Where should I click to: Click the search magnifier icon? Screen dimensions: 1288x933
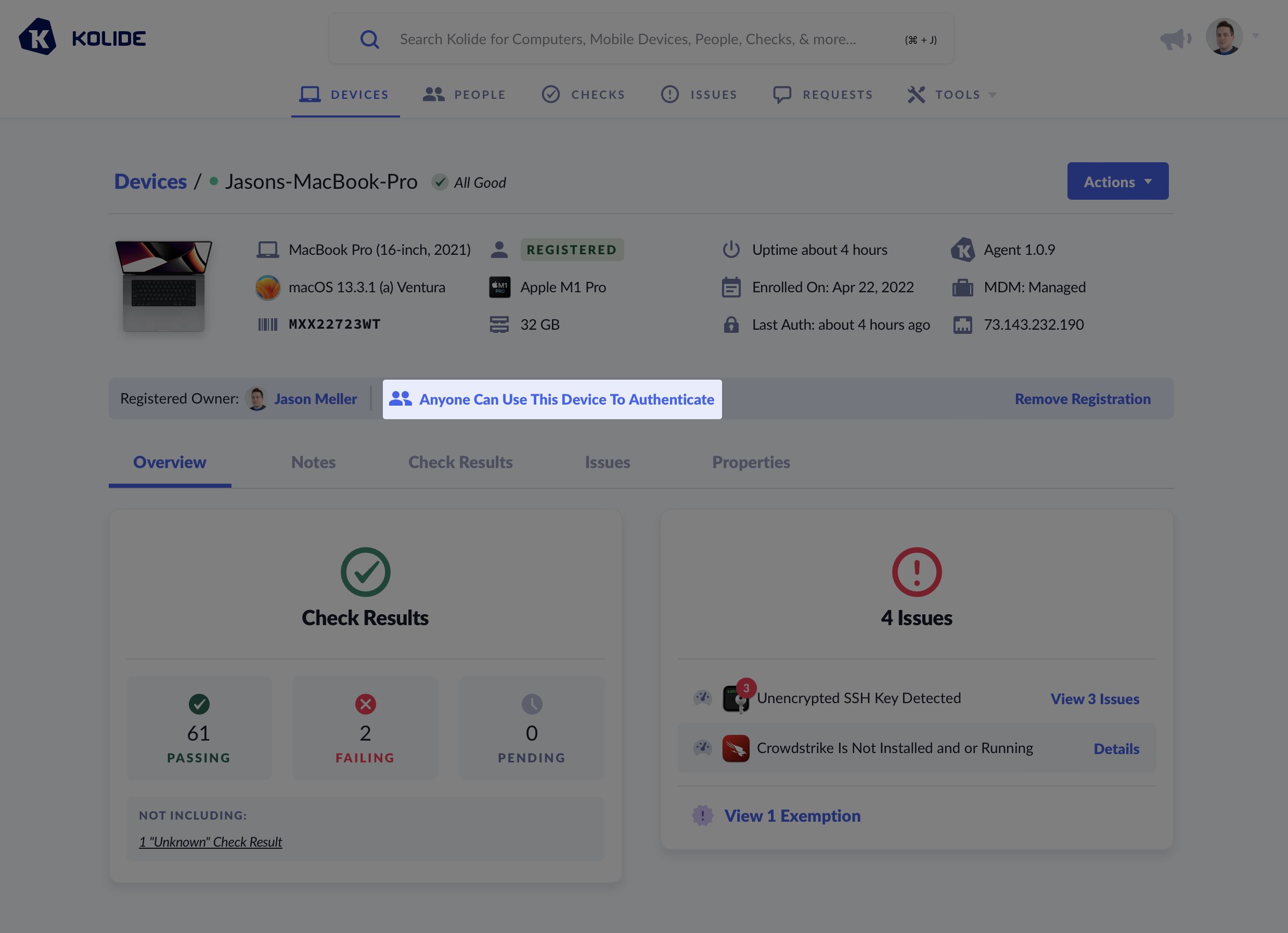pos(369,39)
